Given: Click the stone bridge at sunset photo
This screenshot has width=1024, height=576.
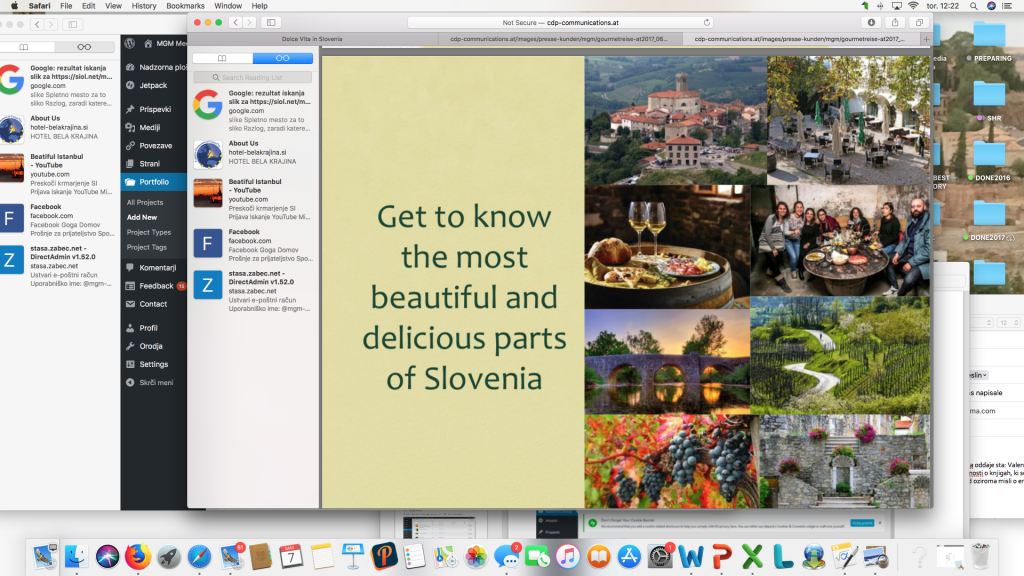Looking at the screenshot, I should click(x=667, y=361).
